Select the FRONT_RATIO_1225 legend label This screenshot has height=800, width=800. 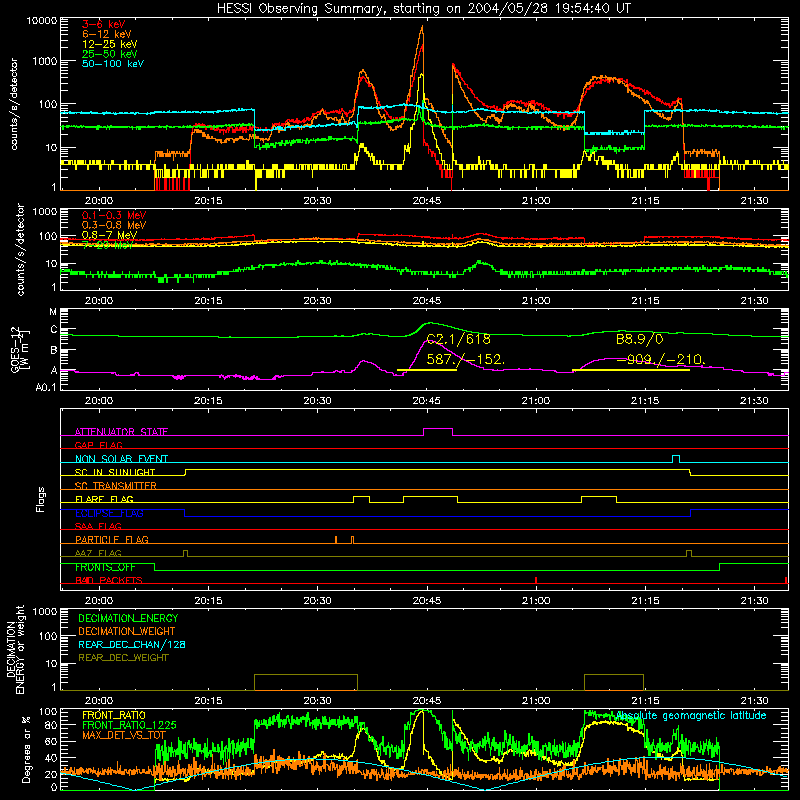click(129, 726)
